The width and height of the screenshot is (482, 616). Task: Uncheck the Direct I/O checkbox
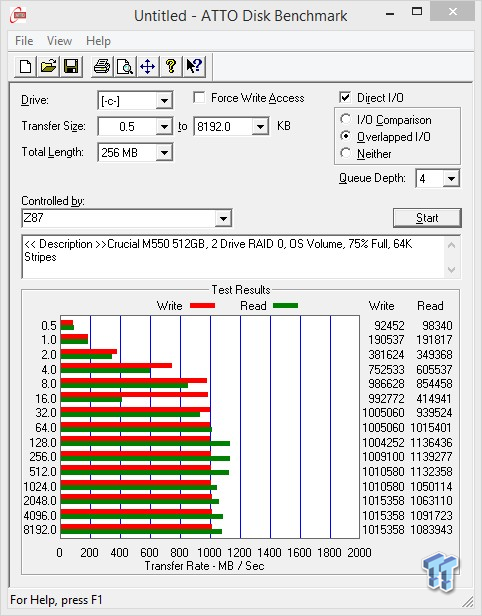(x=345, y=97)
